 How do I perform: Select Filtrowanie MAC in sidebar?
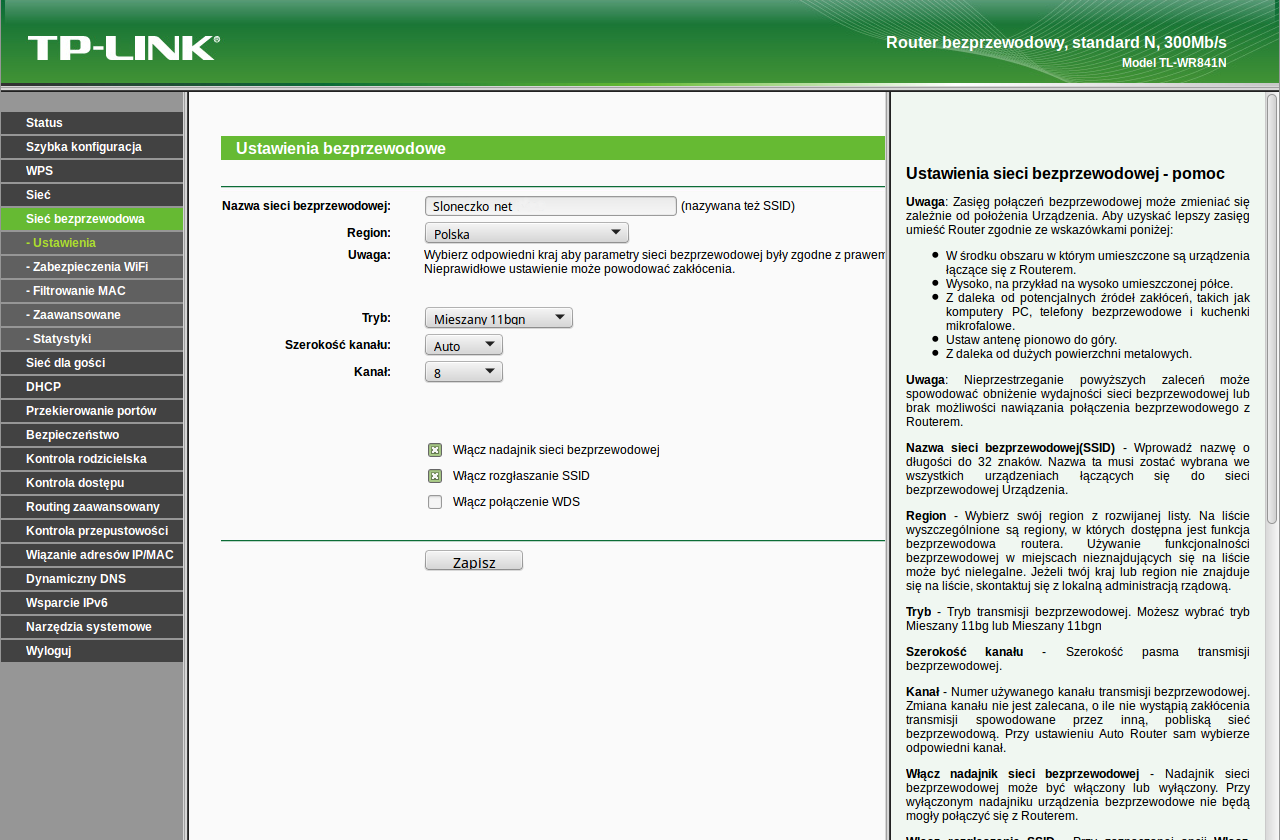tap(92, 291)
